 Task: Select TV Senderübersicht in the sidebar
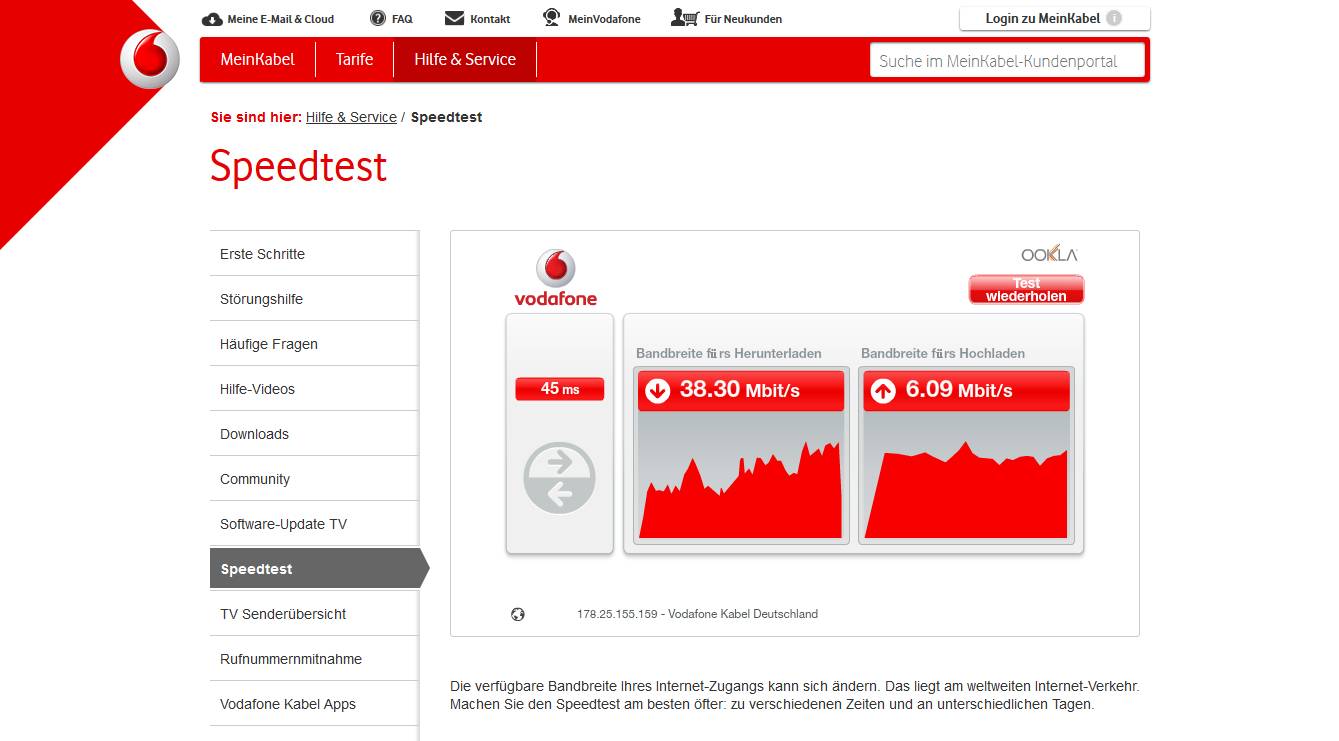(x=314, y=613)
